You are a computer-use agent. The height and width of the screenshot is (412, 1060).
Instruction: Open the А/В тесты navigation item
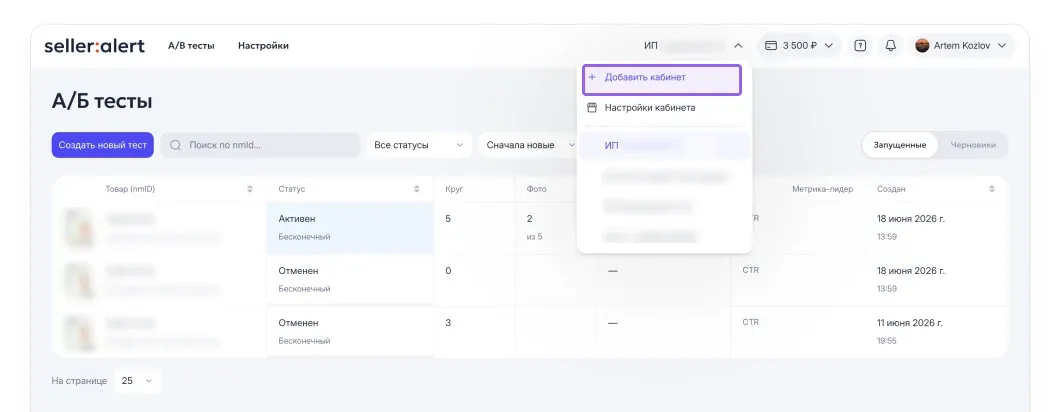pos(191,46)
